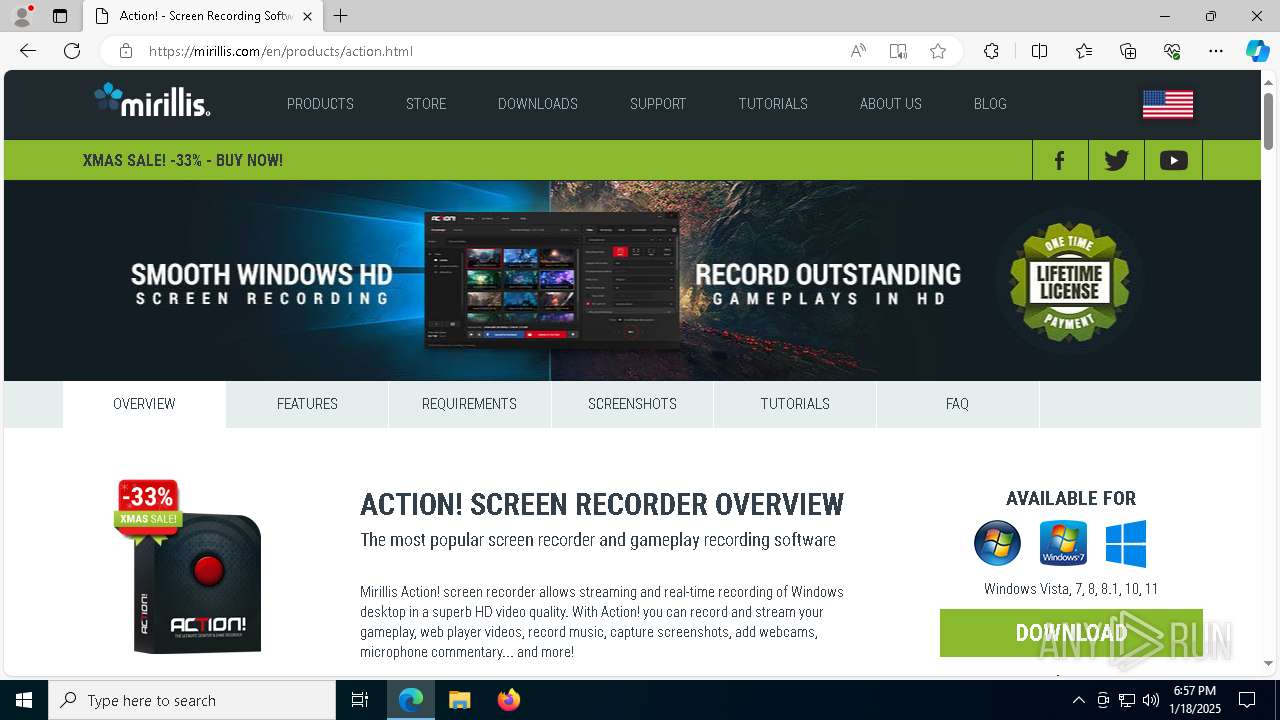Click the US flag language selector
This screenshot has width=1280, height=720.
coord(1168,104)
